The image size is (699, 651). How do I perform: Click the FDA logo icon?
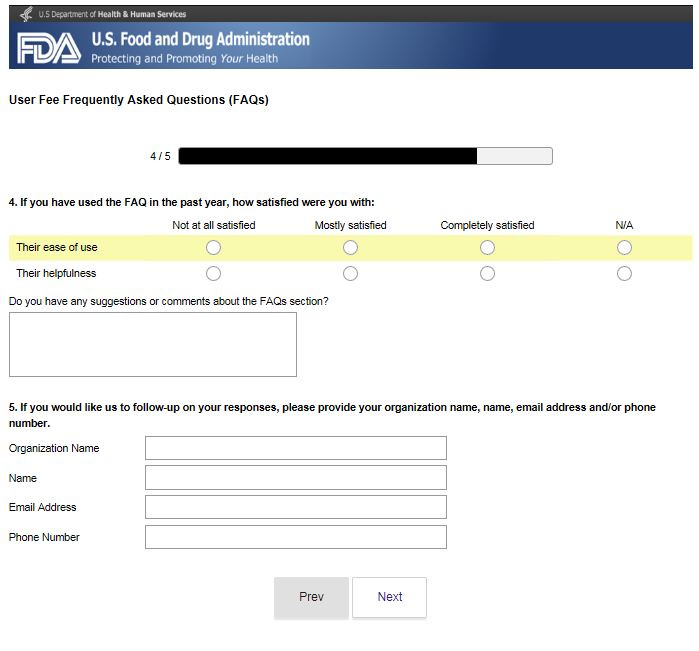pos(47,48)
